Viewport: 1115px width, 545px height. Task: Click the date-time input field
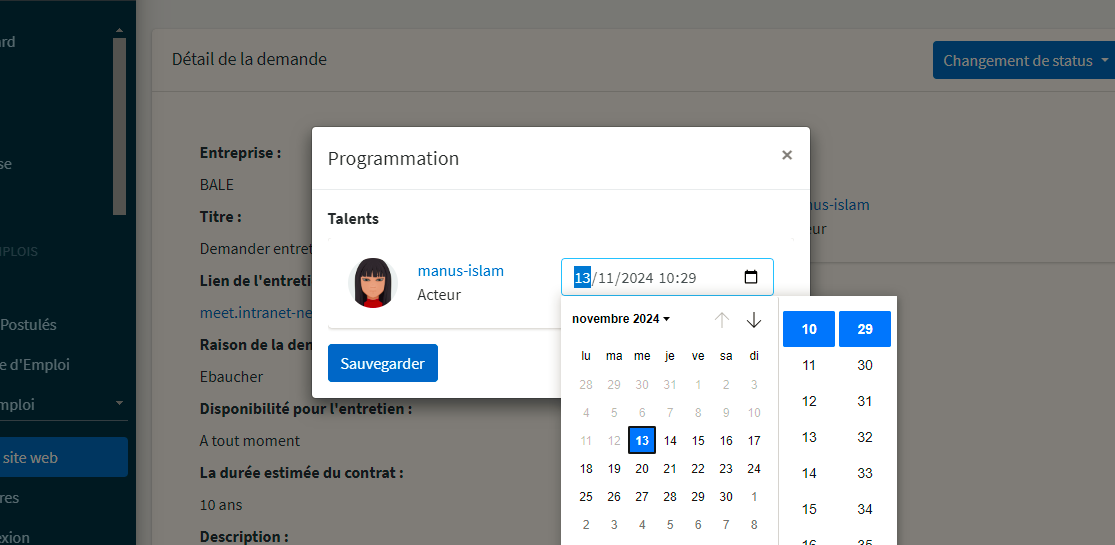click(667, 277)
